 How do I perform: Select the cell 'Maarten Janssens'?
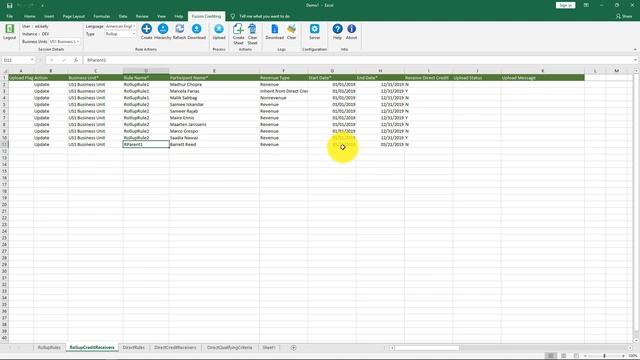[x=214, y=124]
